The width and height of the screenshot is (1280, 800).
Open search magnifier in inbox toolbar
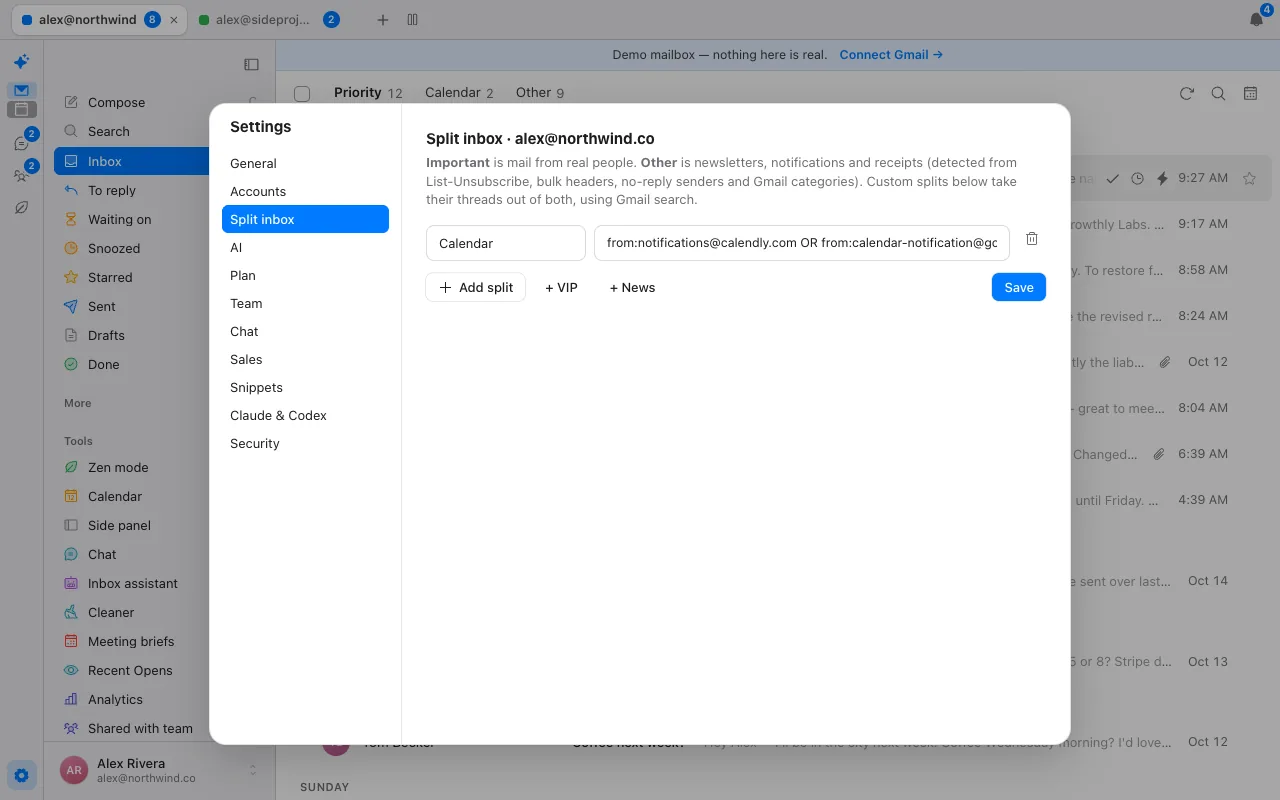[1218, 93]
